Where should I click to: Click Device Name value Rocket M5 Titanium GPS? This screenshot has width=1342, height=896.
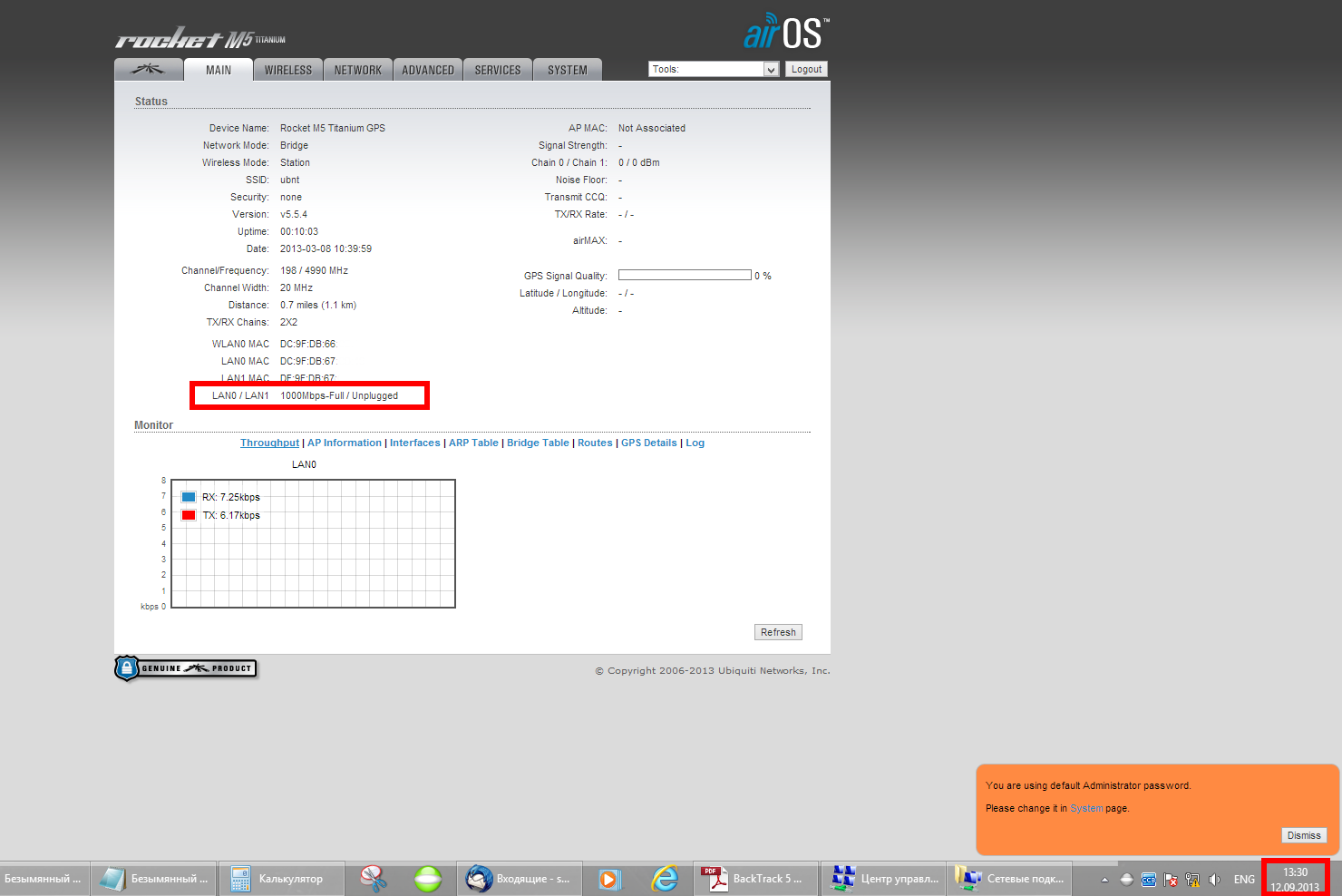coord(333,128)
